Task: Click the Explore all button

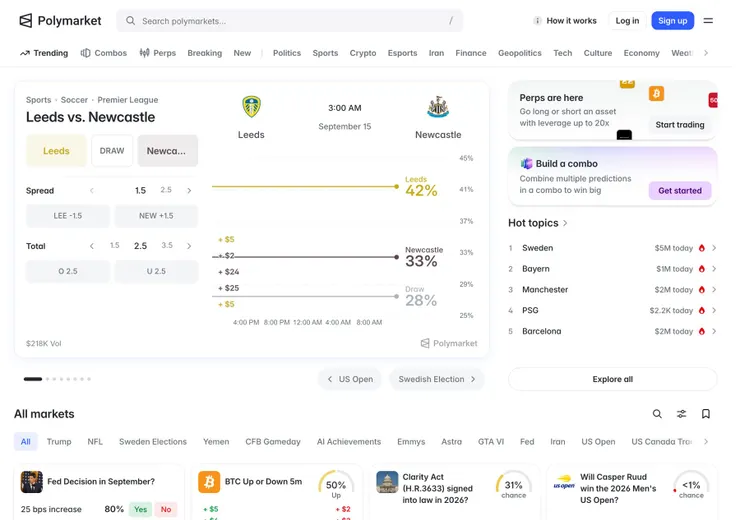Action: point(613,379)
